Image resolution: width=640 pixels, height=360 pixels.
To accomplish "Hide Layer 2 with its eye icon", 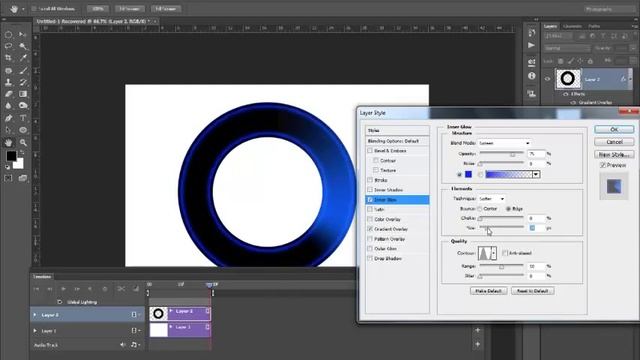I will pyautogui.click(x=548, y=79).
